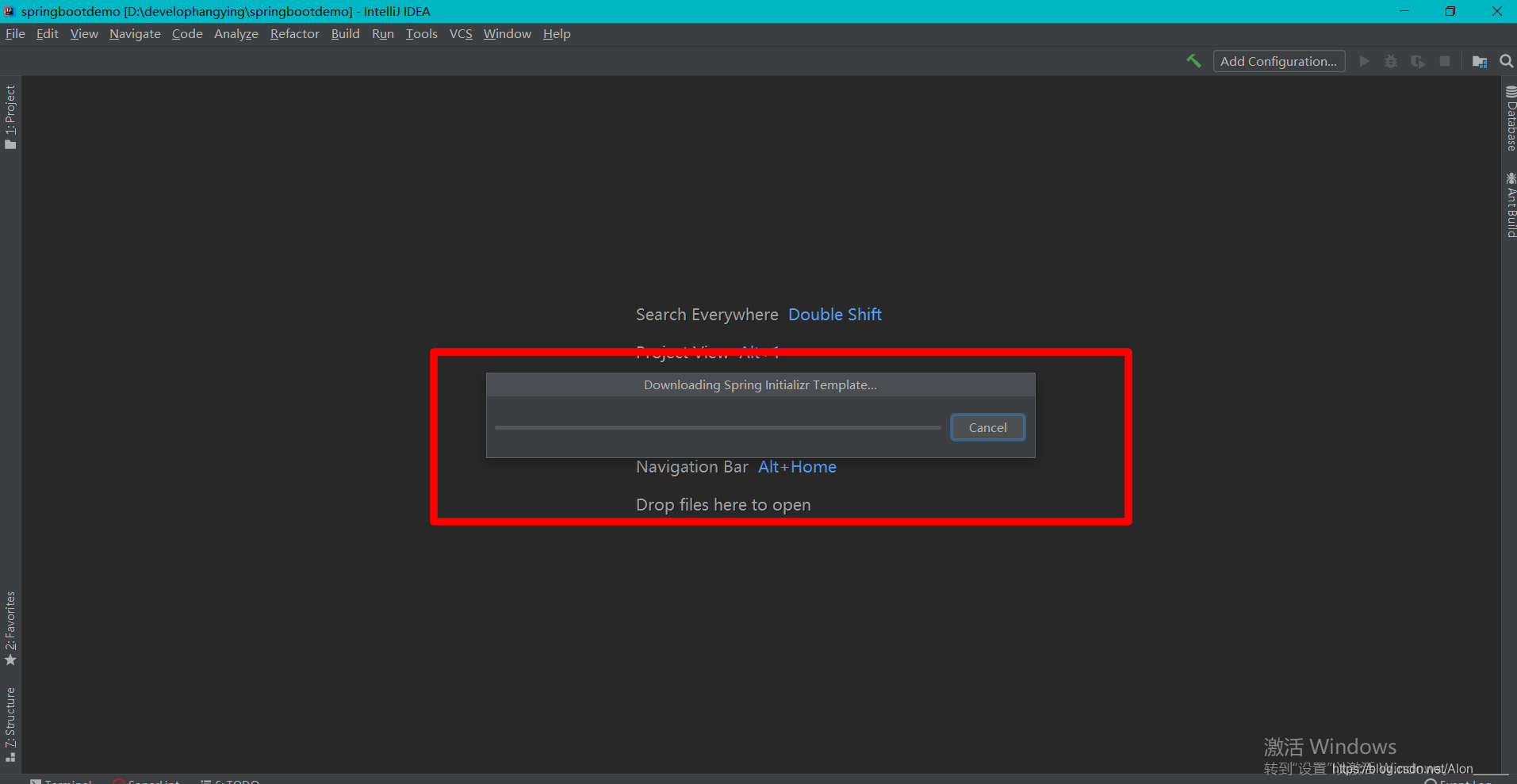Open the Z: Structure tool window
This screenshot has width=1517, height=784.
coord(10,725)
